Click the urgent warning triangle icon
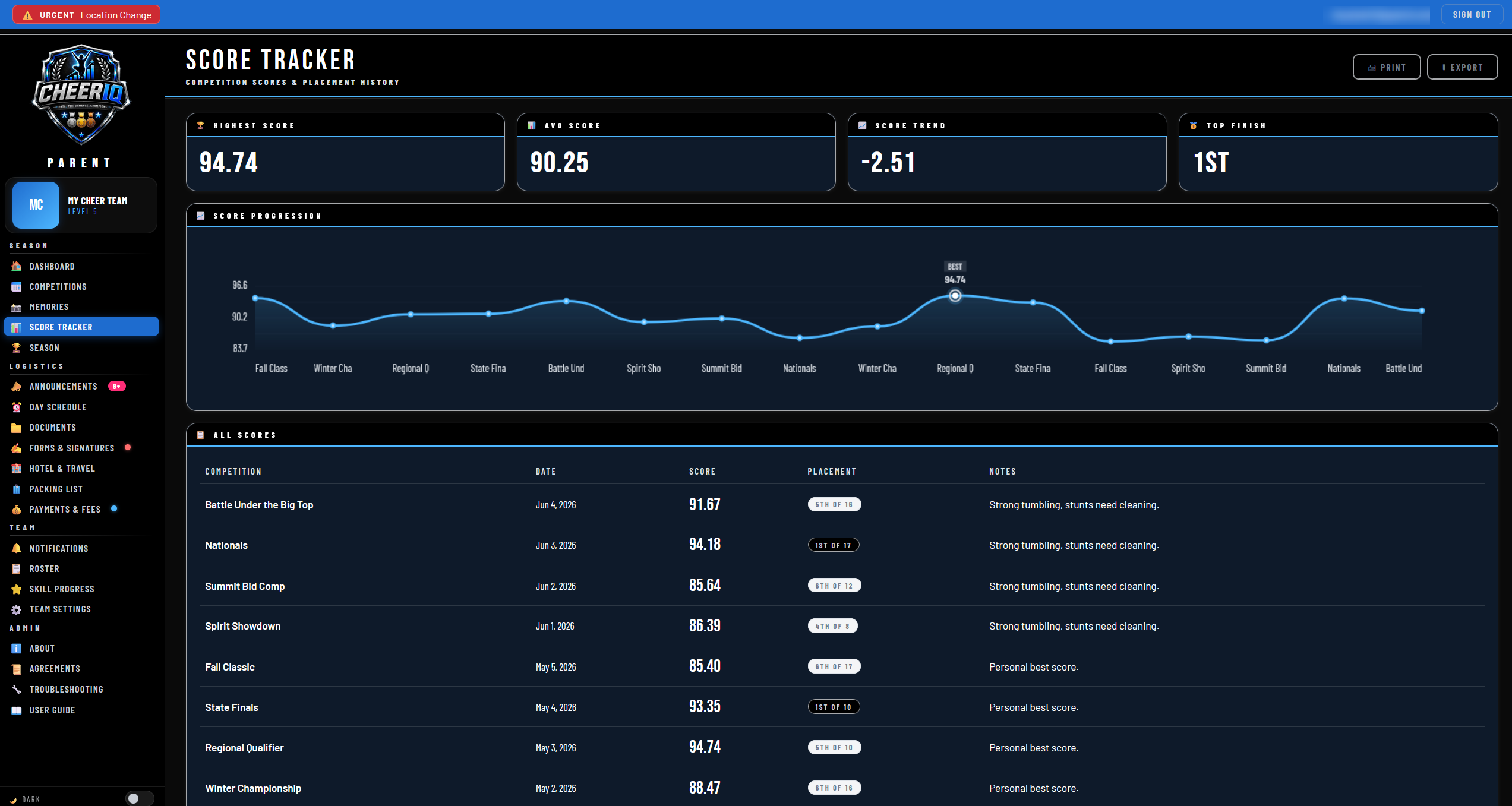1512x806 pixels. click(27, 15)
